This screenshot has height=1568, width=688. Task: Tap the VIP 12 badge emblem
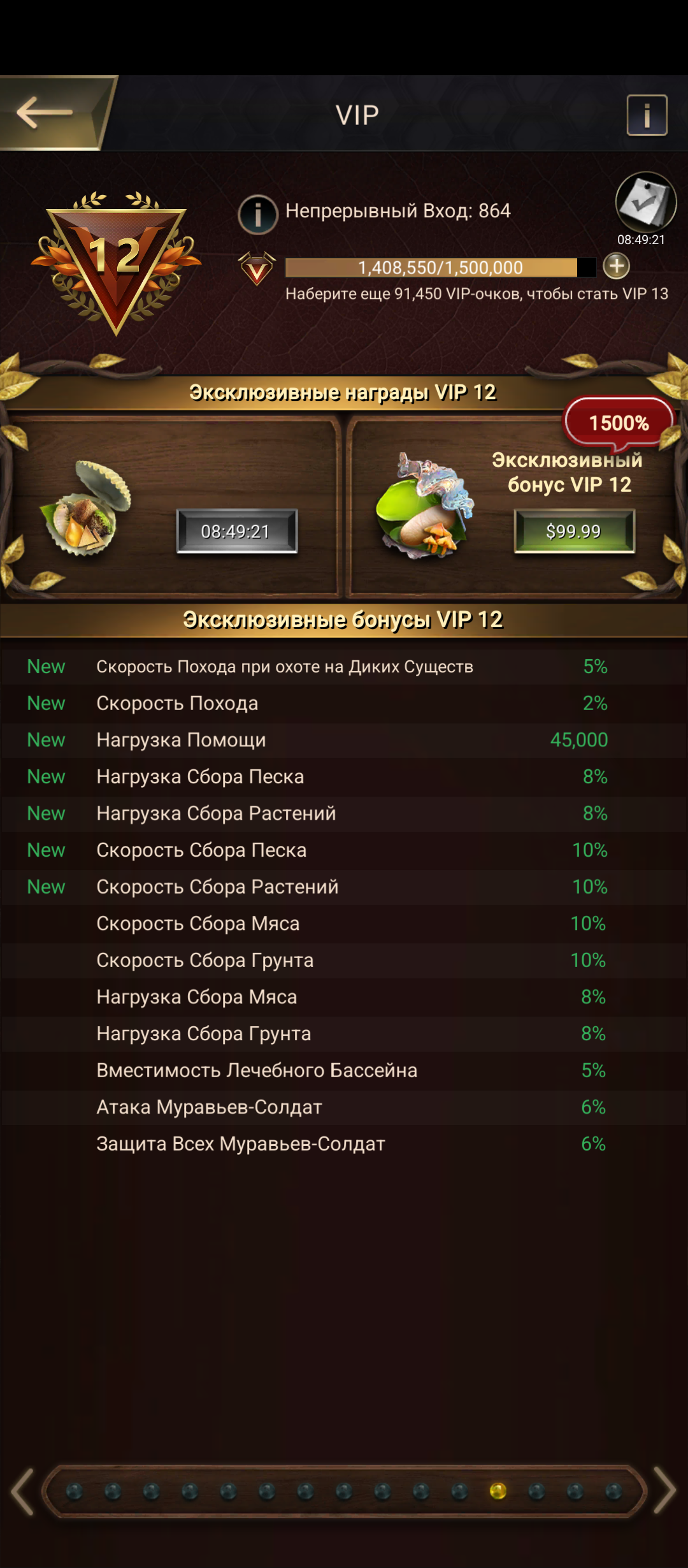(x=116, y=263)
